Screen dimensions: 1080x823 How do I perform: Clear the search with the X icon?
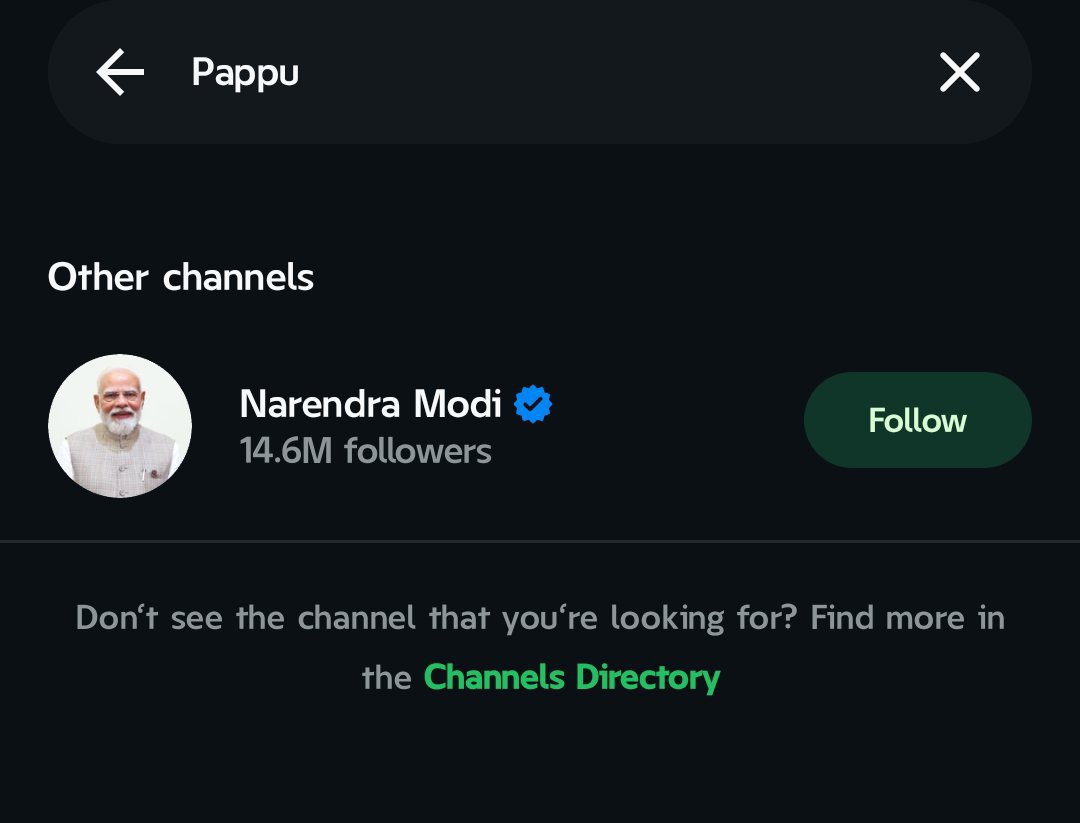959,72
